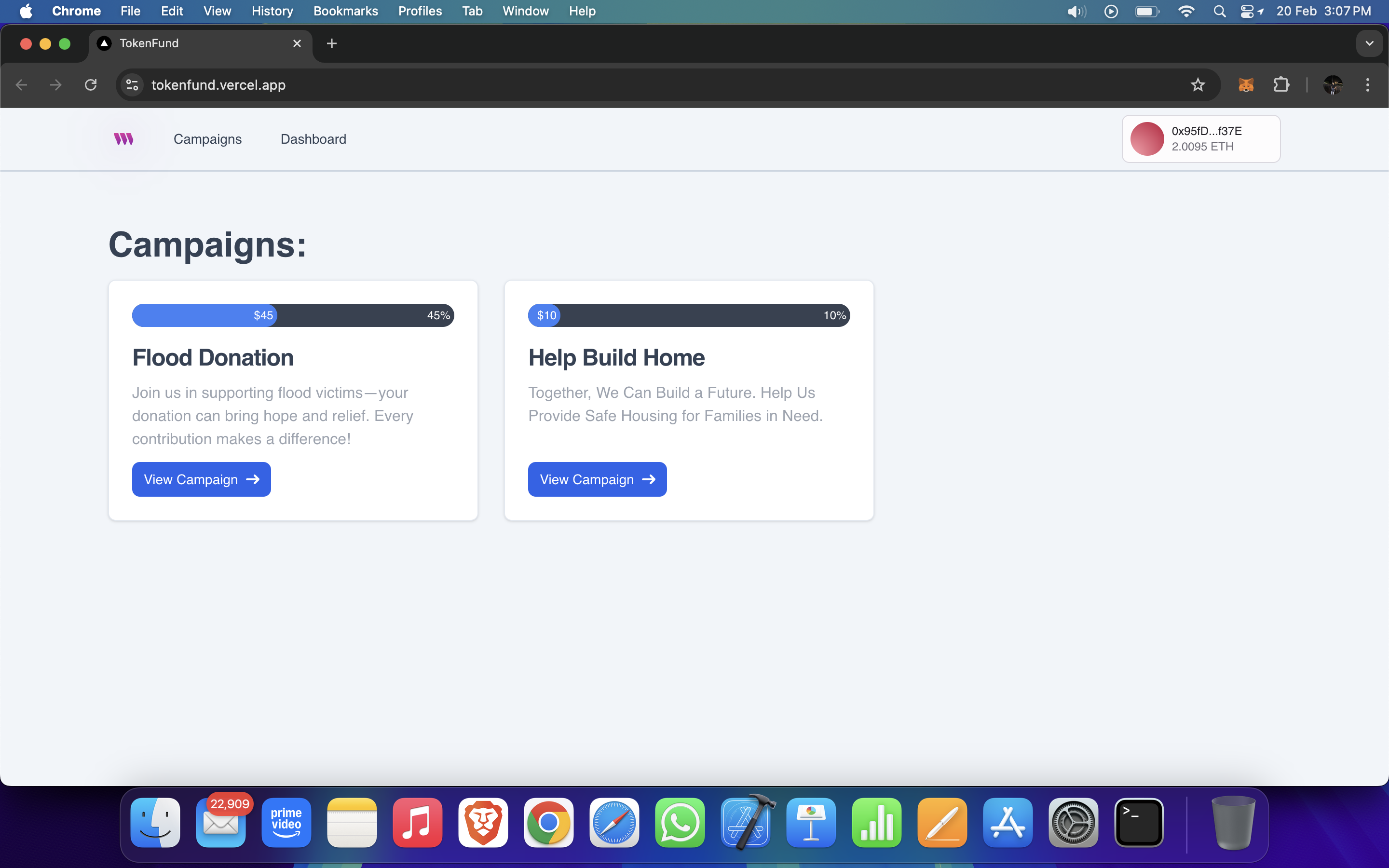The width and height of the screenshot is (1389, 868).
Task: Open Chrome three-dot menu
Action: point(1368,85)
